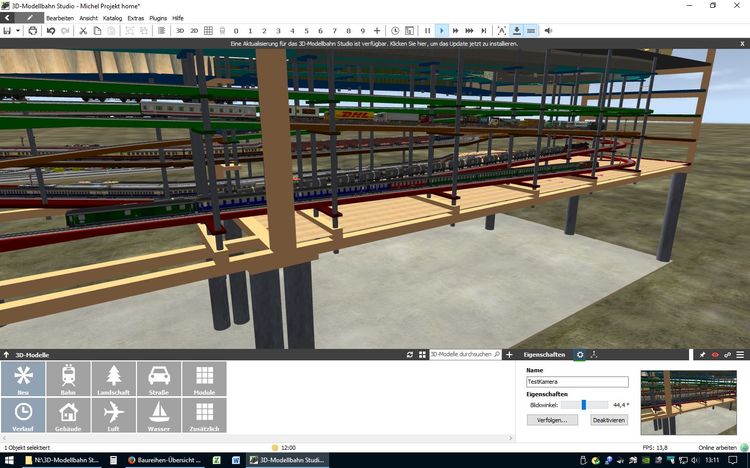Step simulation forward one frame
This screenshot has height=468, width=750.
pyautogui.click(x=484, y=31)
